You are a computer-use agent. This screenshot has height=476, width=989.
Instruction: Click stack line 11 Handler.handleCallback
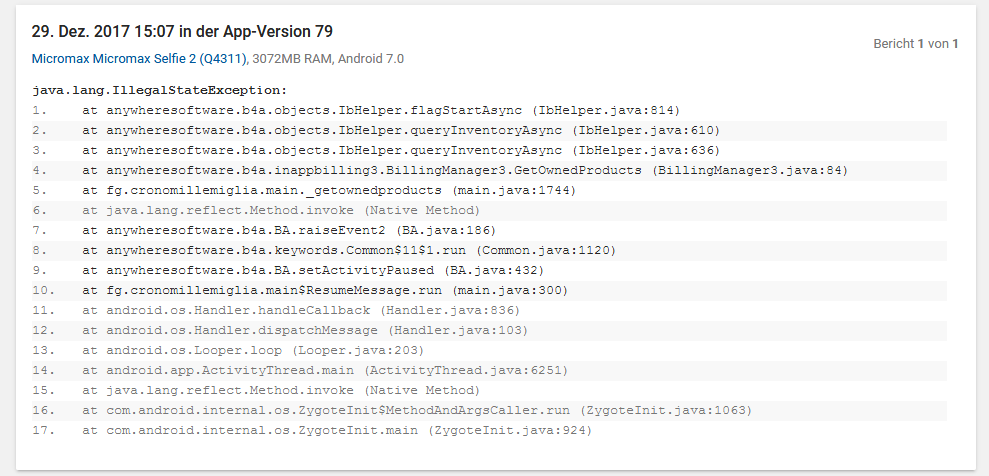tap(489, 311)
